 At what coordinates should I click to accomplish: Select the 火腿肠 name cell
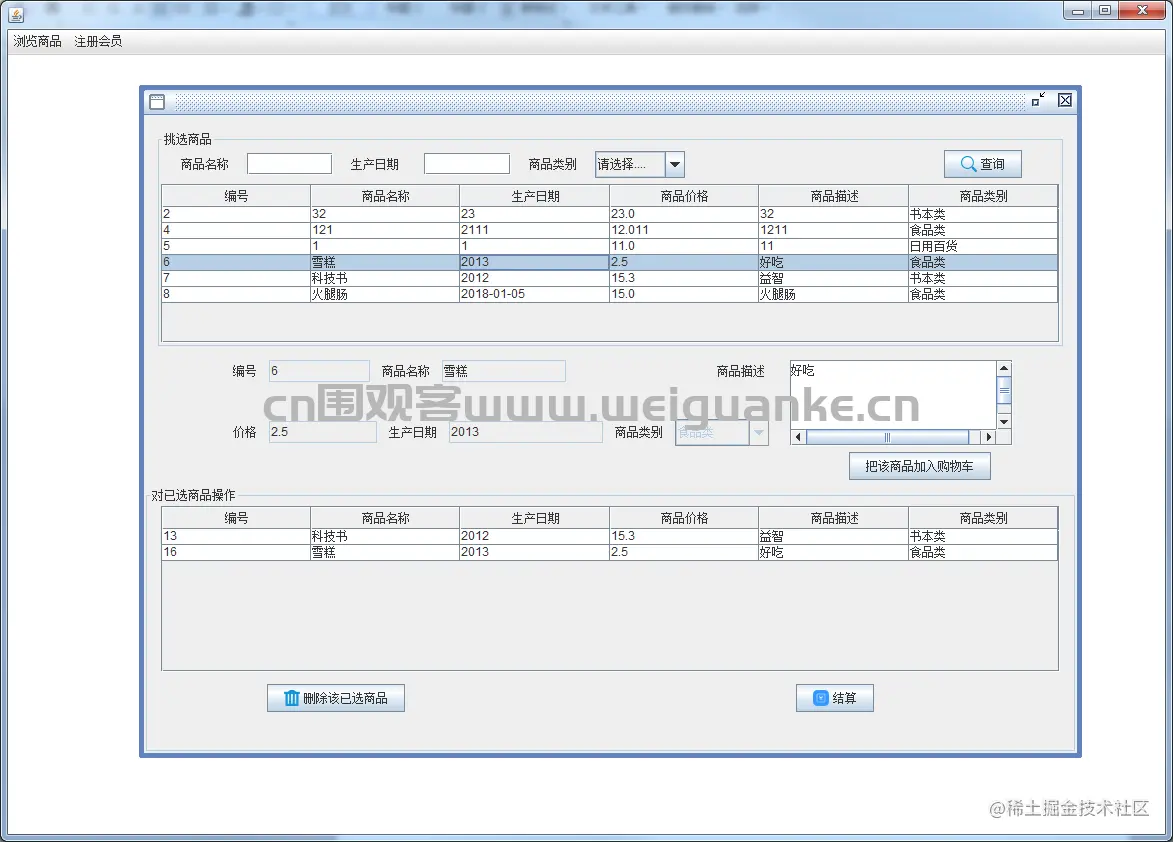pyautogui.click(x=385, y=295)
